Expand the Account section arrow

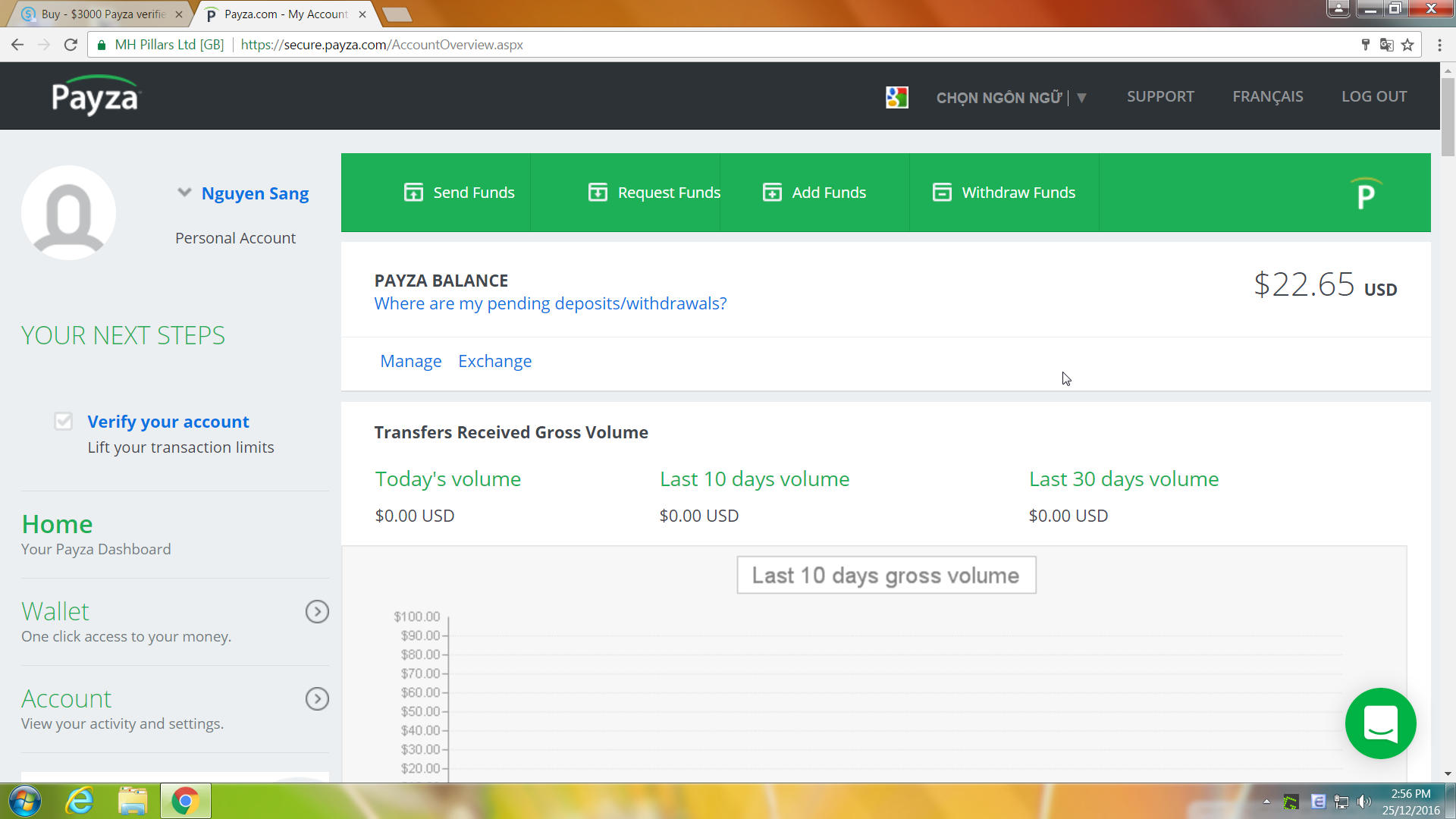[317, 698]
